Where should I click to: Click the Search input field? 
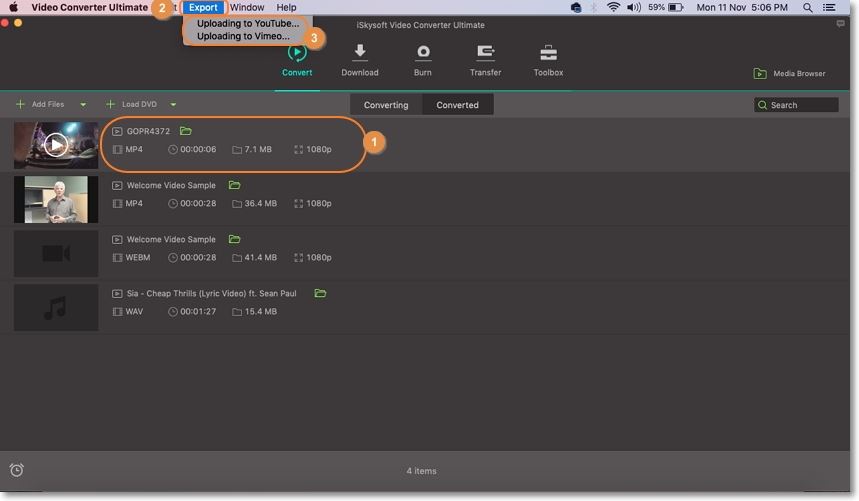tap(801, 105)
